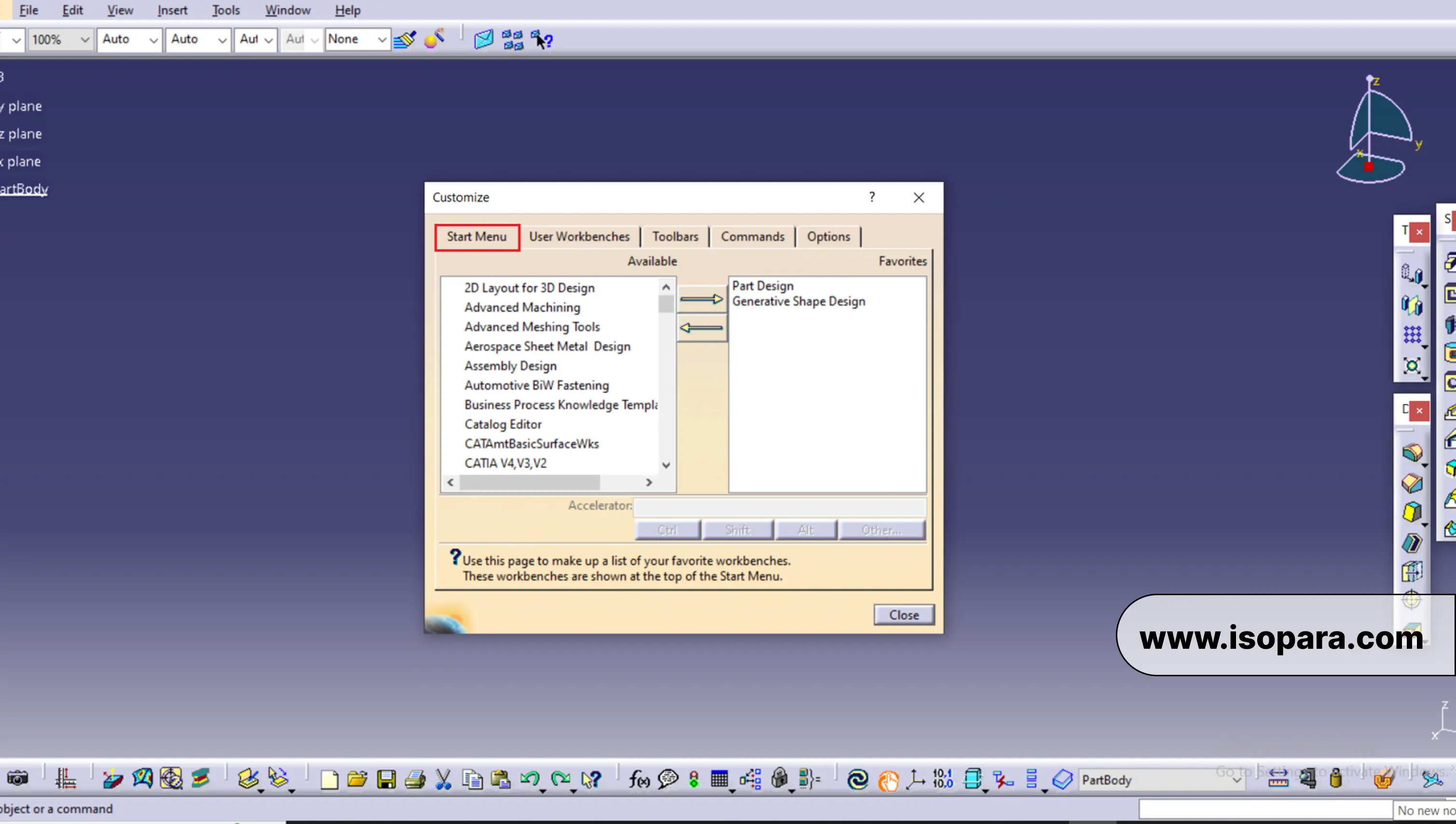Click right arrow to add to Favorites
The image size is (1456, 824).
pos(701,299)
